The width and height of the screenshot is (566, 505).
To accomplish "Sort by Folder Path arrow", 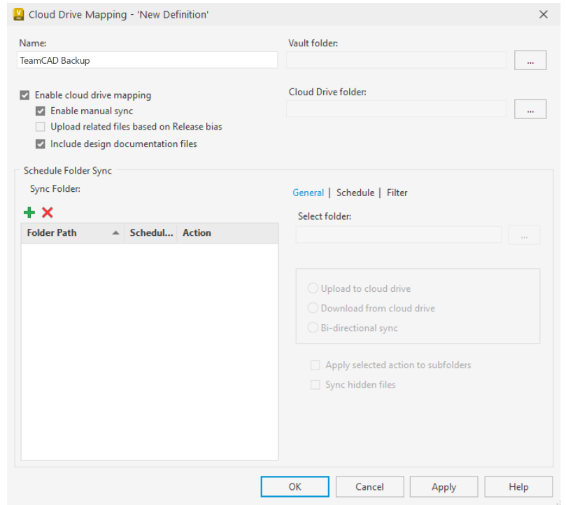I will coord(116,233).
